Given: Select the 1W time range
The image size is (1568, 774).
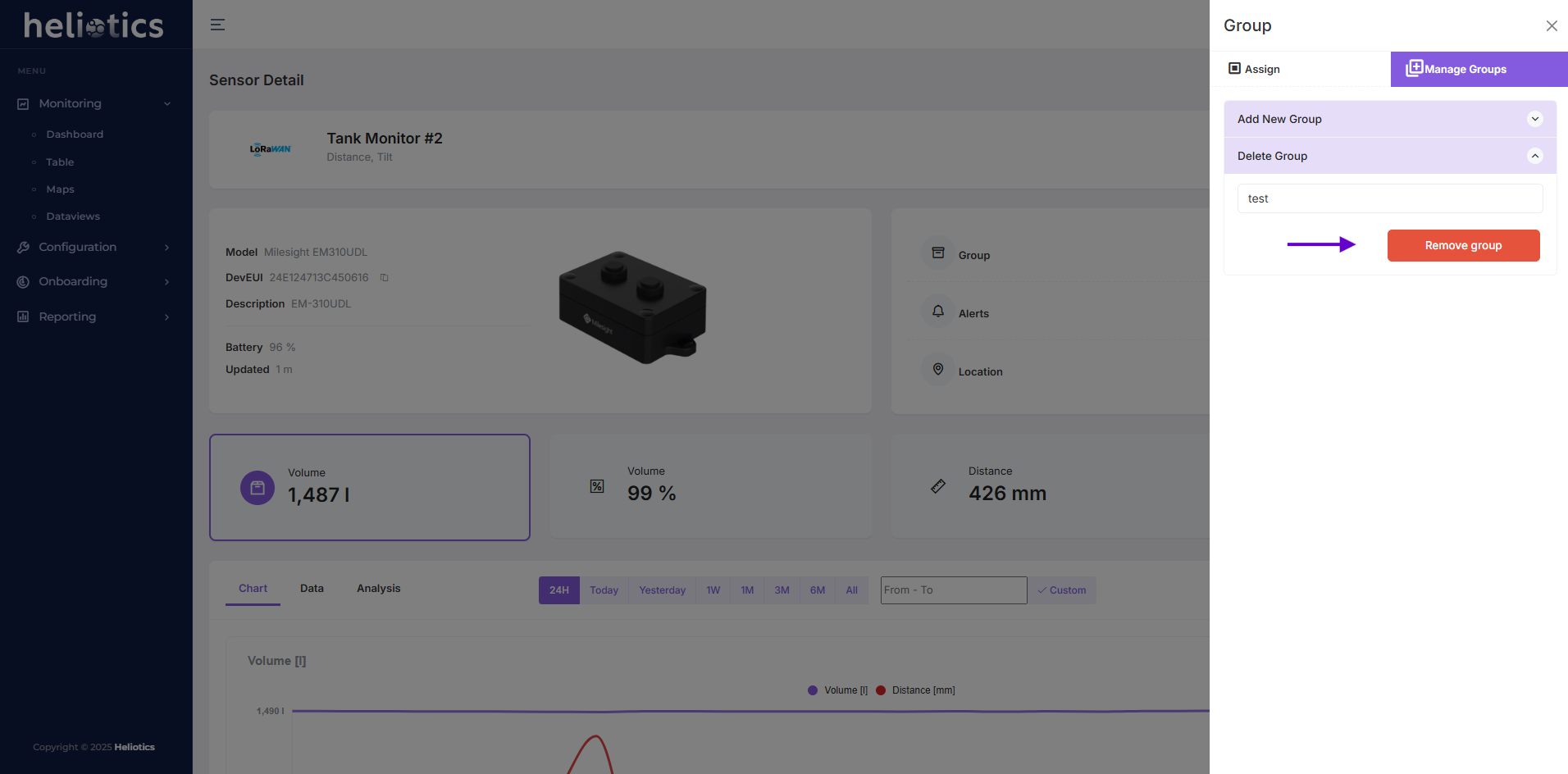Looking at the screenshot, I should point(713,590).
